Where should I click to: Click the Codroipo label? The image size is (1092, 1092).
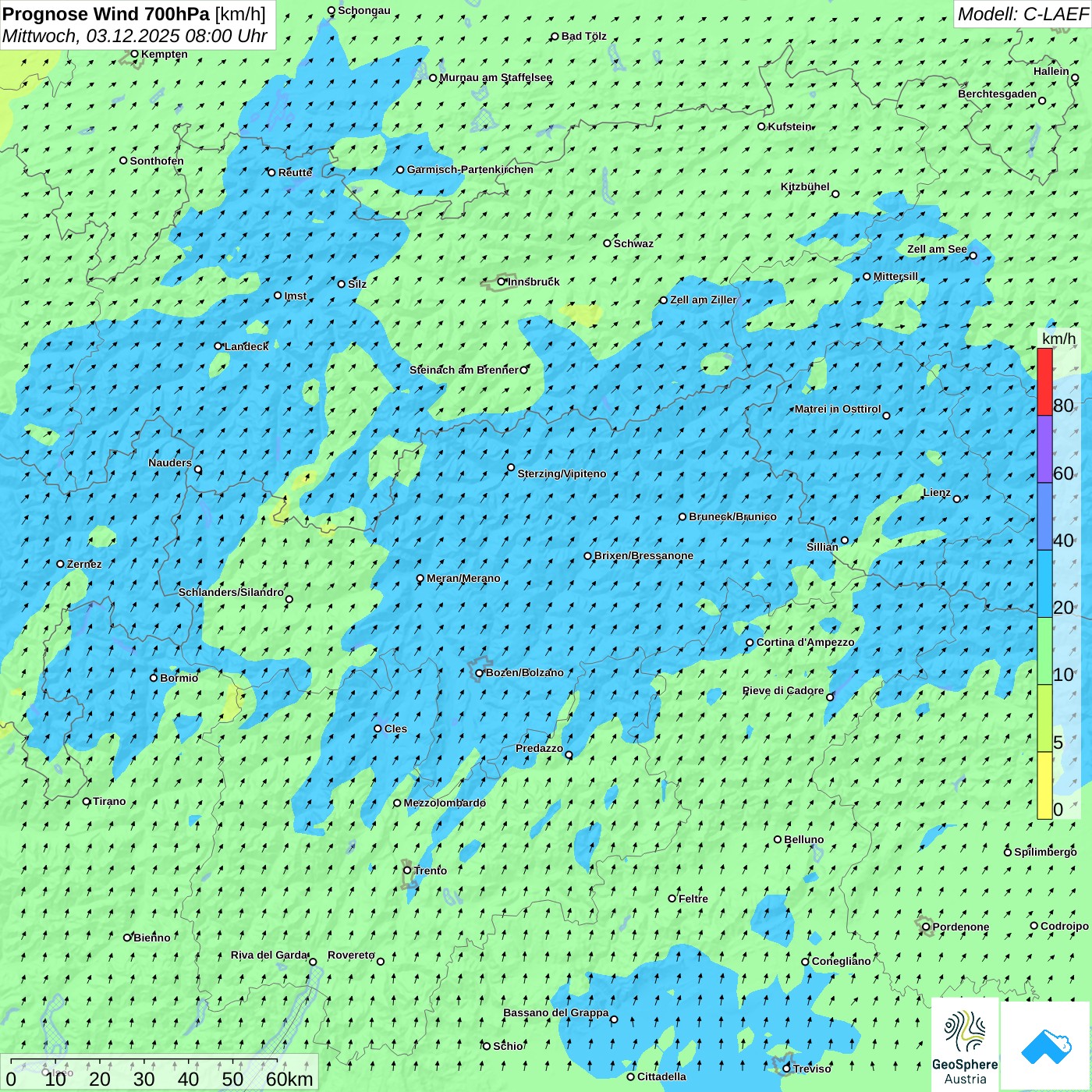[1065, 926]
